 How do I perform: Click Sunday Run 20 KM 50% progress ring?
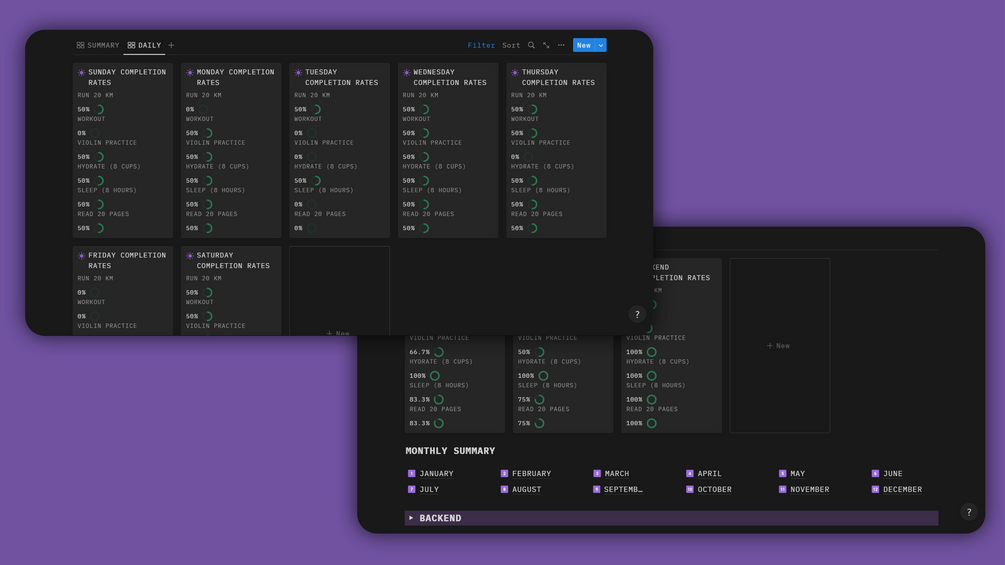99,110
